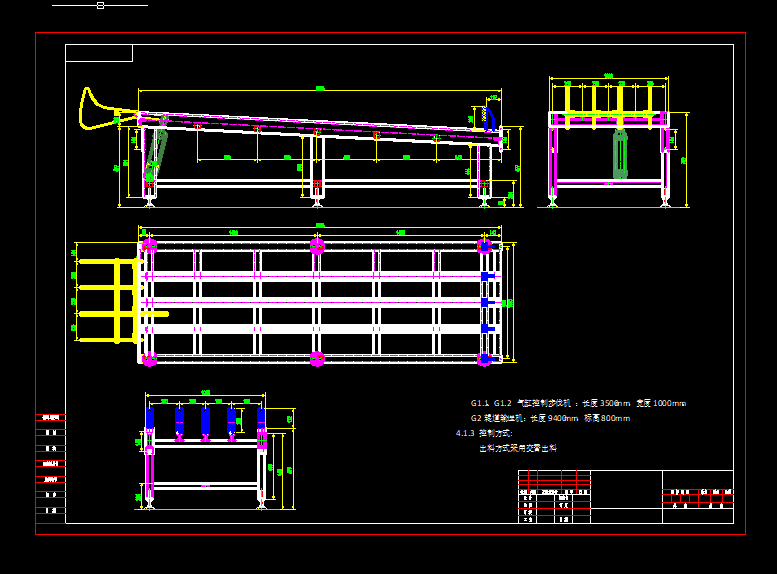The image size is (777, 574).
Task: Grab the small square handle on the top line
Action: pyautogui.click(x=100, y=5)
